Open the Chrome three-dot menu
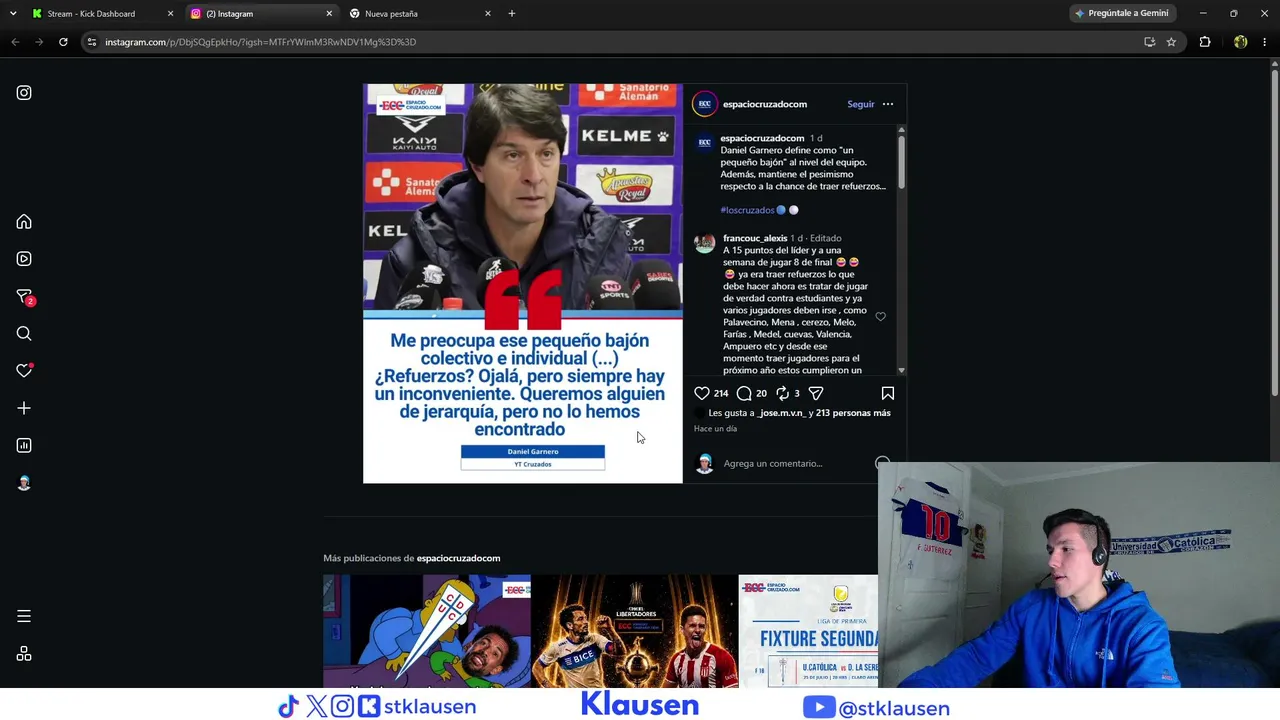 pos(1265,42)
